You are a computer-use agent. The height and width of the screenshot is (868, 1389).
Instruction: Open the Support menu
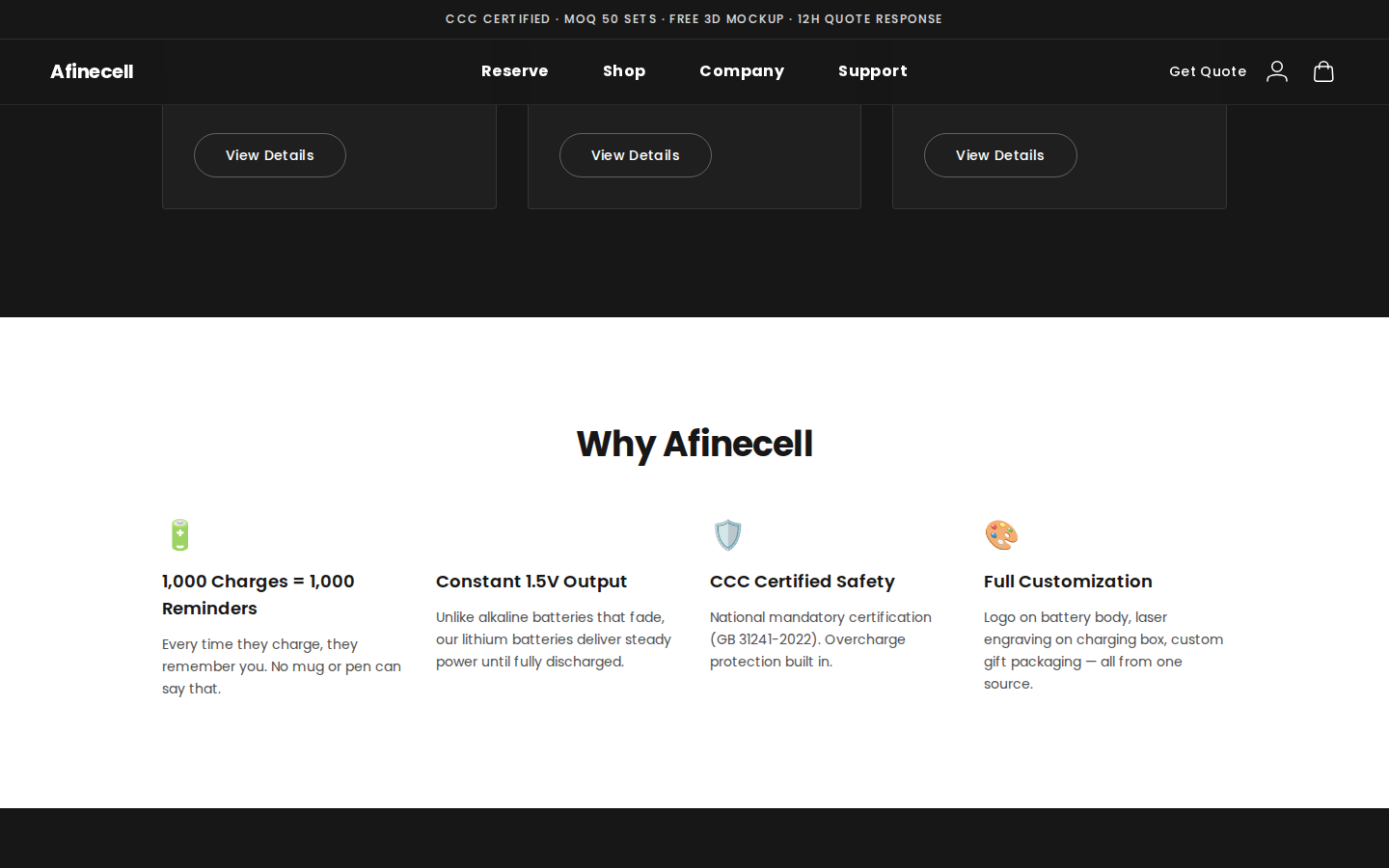[873, 71]
